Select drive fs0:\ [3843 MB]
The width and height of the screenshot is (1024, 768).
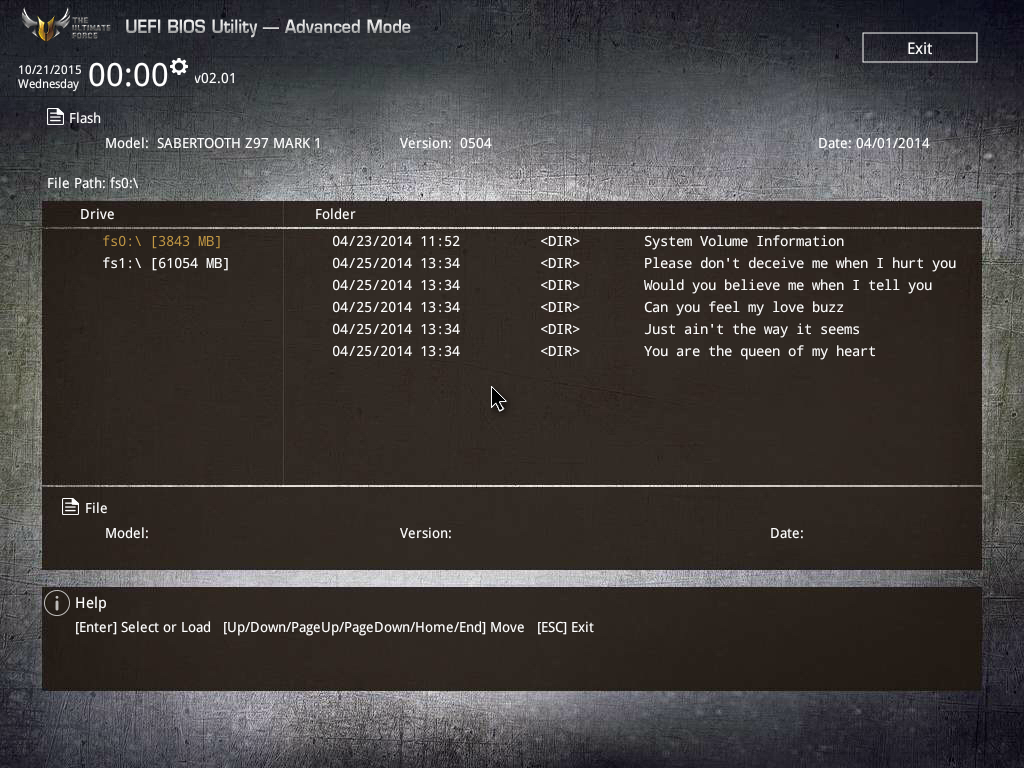[162, 241]
